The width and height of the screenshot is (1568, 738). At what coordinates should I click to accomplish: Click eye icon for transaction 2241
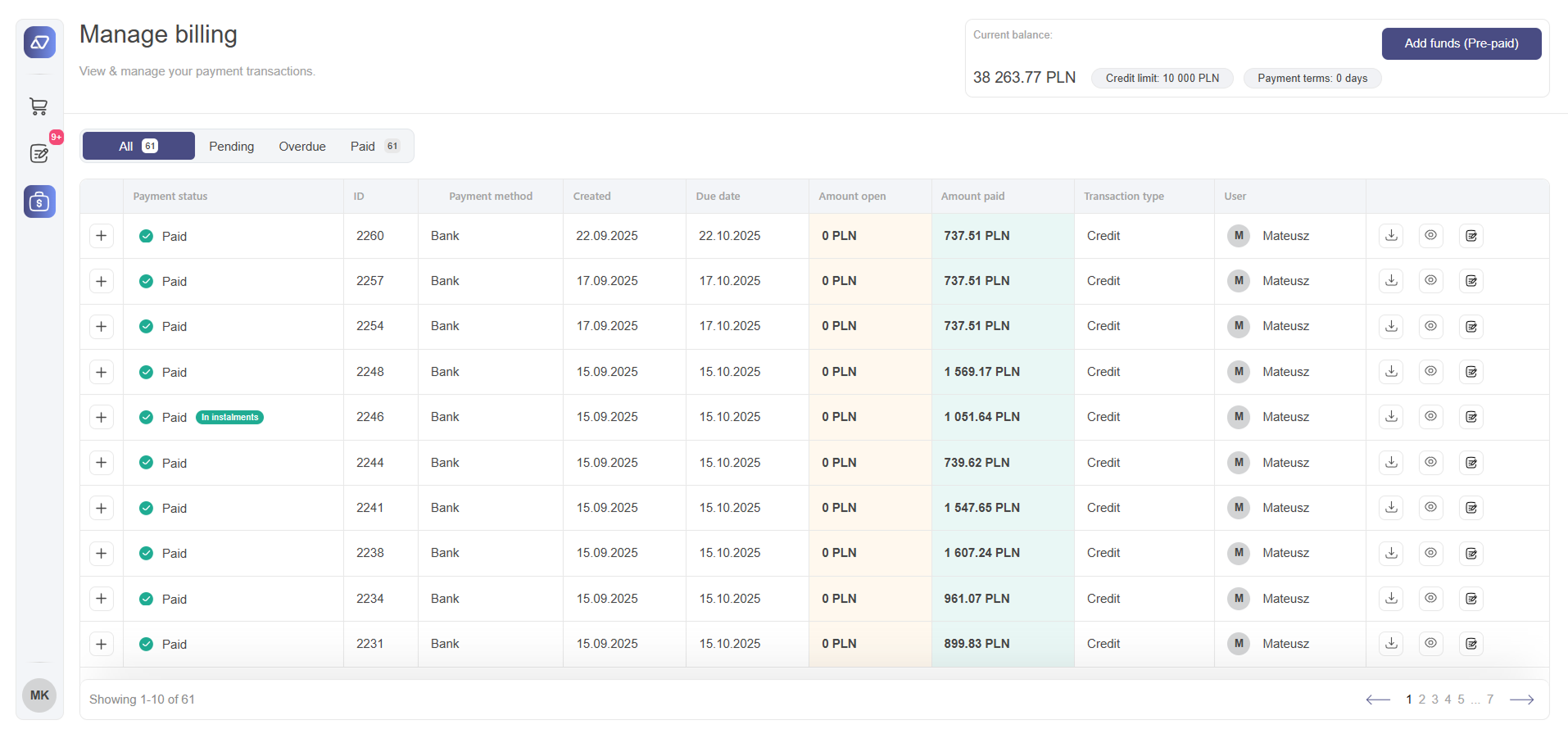[x=1430, y=508]
